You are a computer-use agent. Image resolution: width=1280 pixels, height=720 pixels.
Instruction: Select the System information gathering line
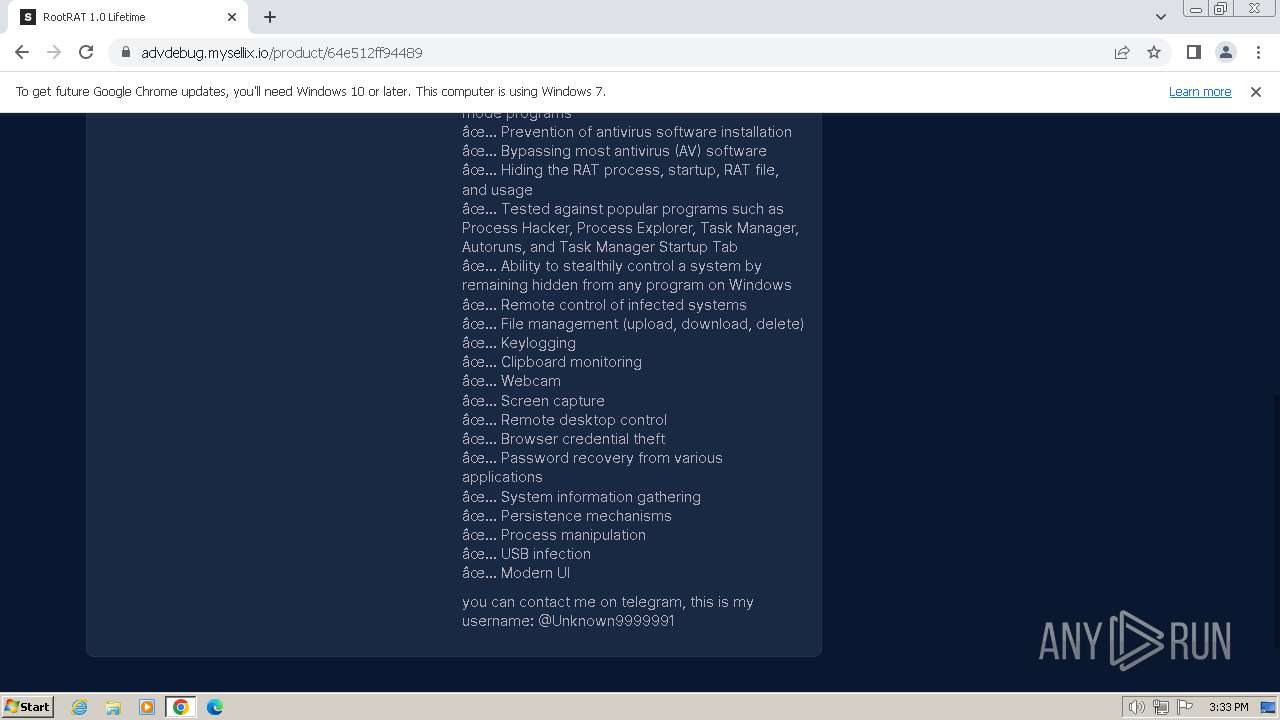pyautogui.click(x=581, y=497)
